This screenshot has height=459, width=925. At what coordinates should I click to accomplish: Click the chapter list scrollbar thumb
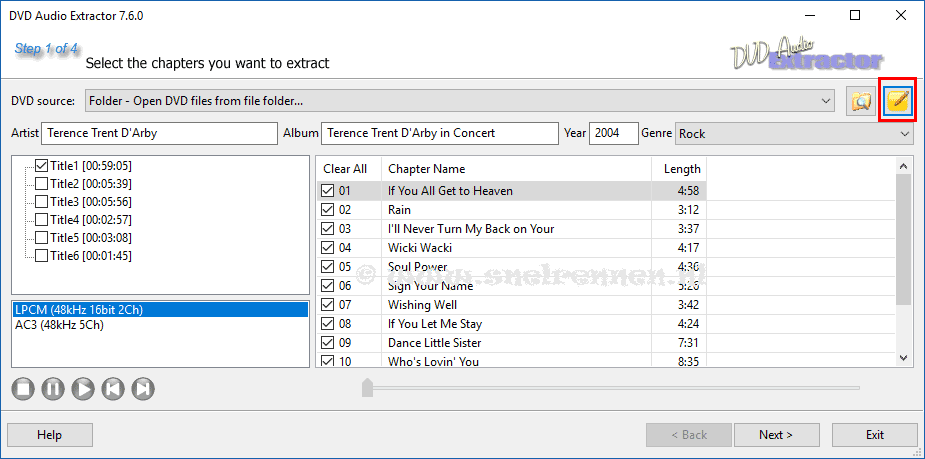click(903, 240)
